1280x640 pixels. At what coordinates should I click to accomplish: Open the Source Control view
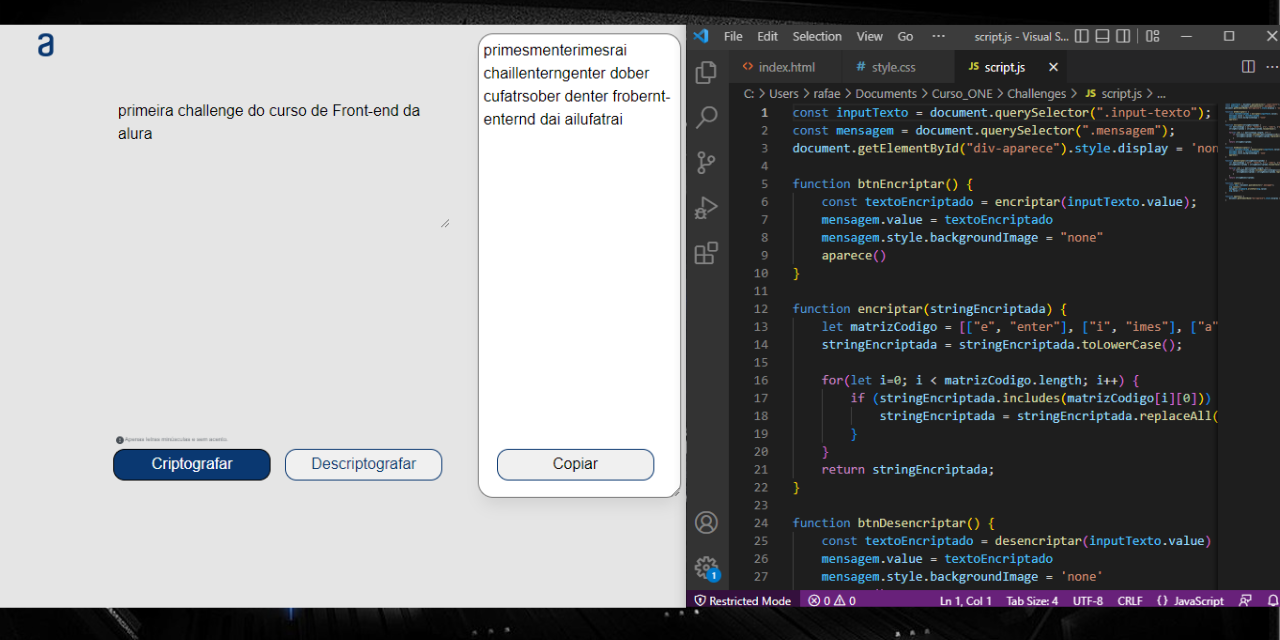[706, 162]
